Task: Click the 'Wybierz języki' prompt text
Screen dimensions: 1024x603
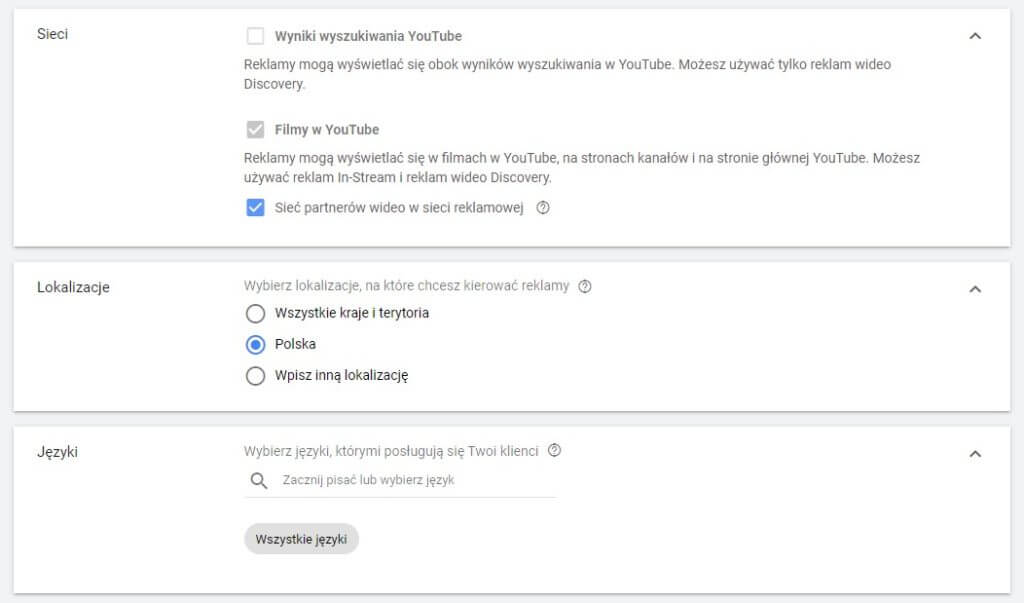Action: [391, 451]
